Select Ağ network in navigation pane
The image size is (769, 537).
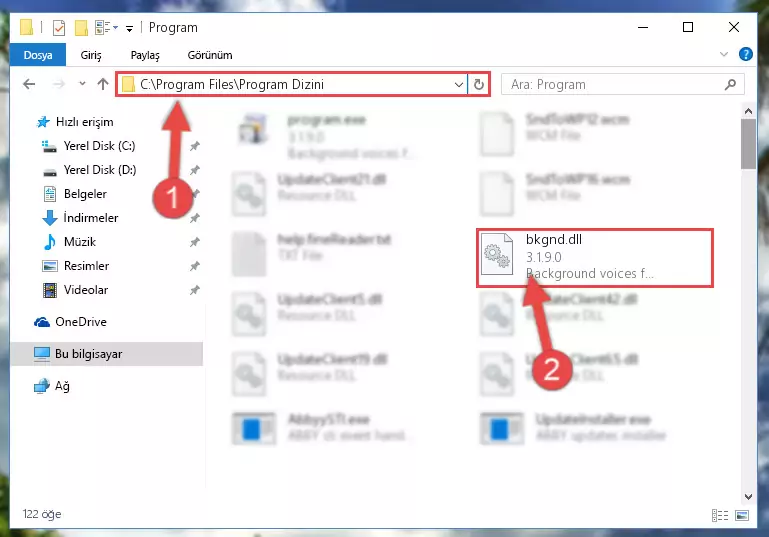tap(51, 386)
